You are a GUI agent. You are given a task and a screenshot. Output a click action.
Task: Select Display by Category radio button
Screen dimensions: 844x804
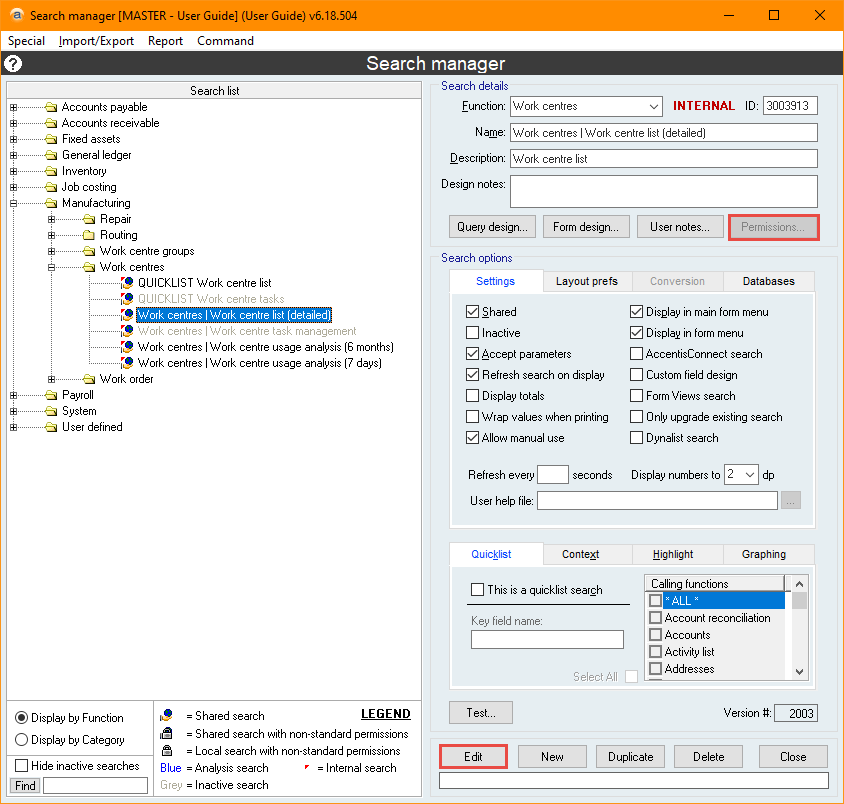click(22, 740)
